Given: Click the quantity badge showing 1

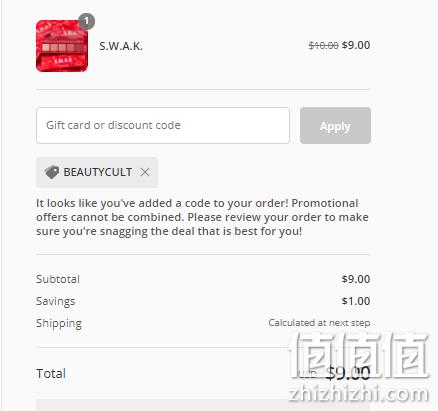Looking at the screenshot, I should click(x=87, y=22).
